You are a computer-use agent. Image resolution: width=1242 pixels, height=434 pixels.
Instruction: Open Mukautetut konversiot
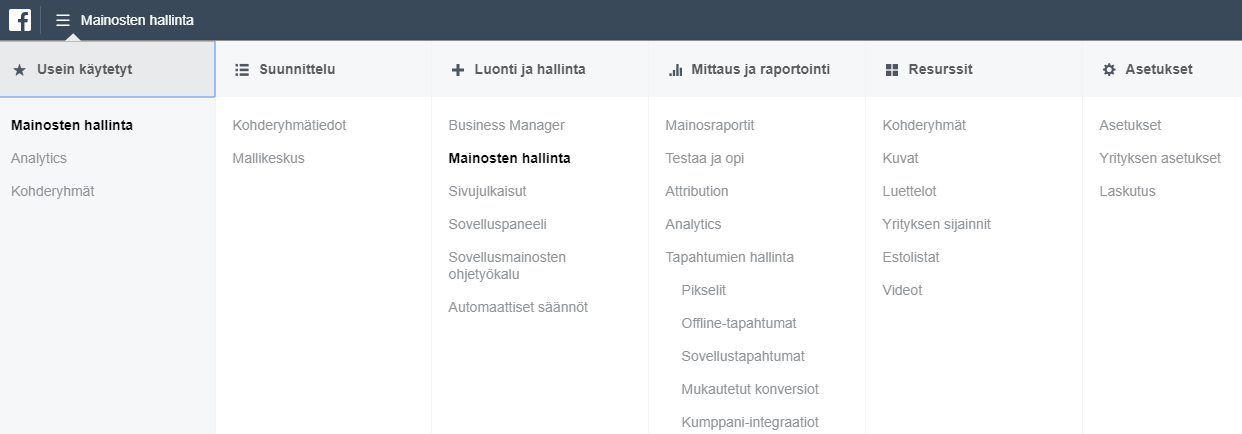coord(749,389)
